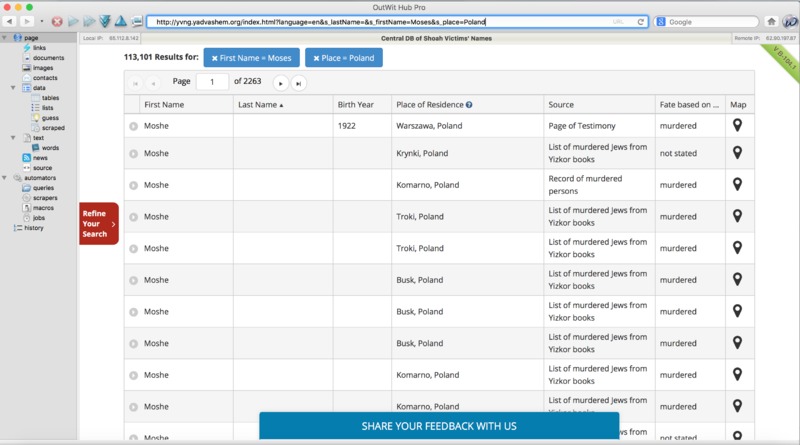Screen dimensions: 800x445
Task: Click the fast-forward auto-browse icon
Action: point(89,21)
